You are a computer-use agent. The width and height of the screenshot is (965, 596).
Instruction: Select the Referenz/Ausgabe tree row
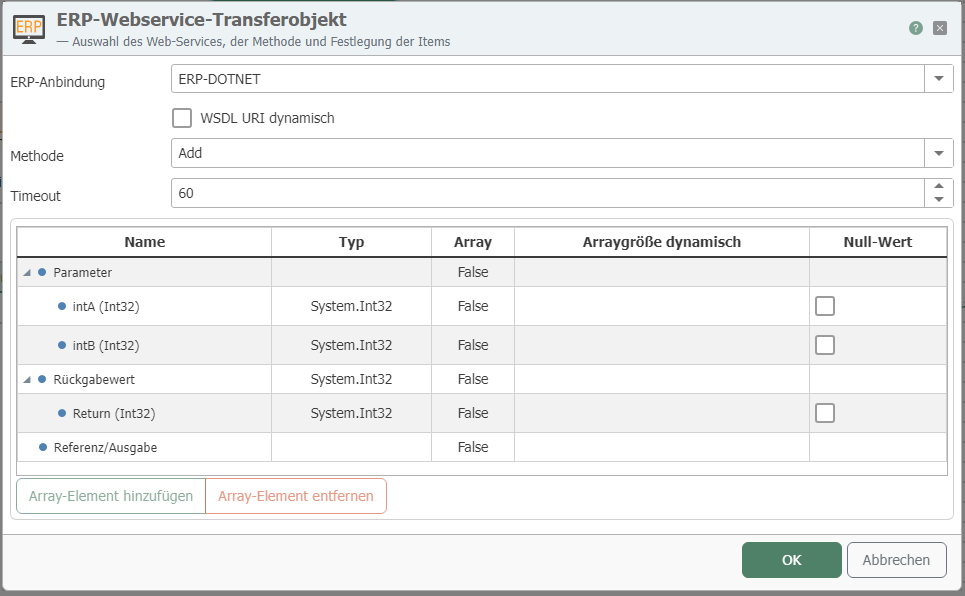click(105, 447)
